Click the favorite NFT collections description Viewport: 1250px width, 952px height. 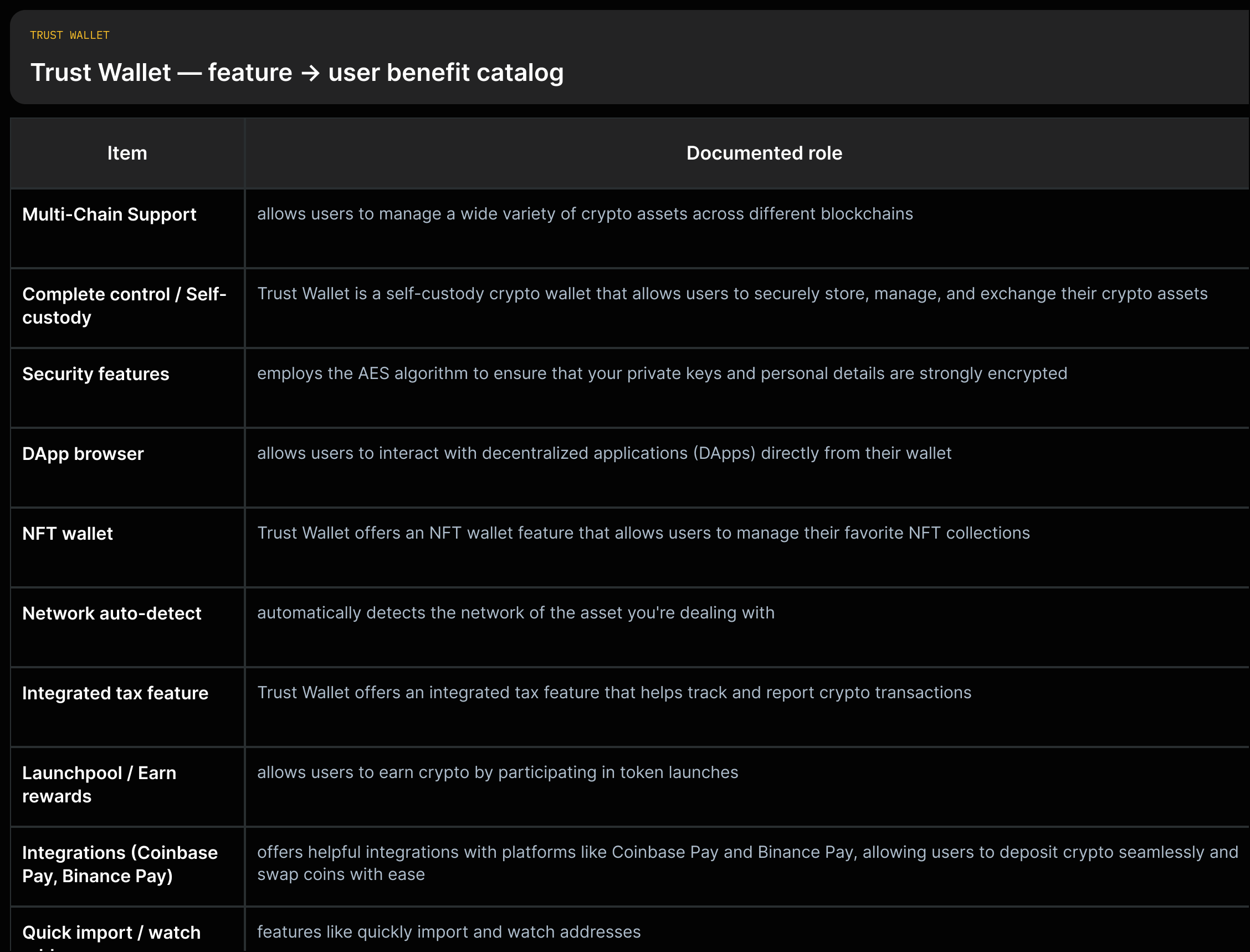643,533
